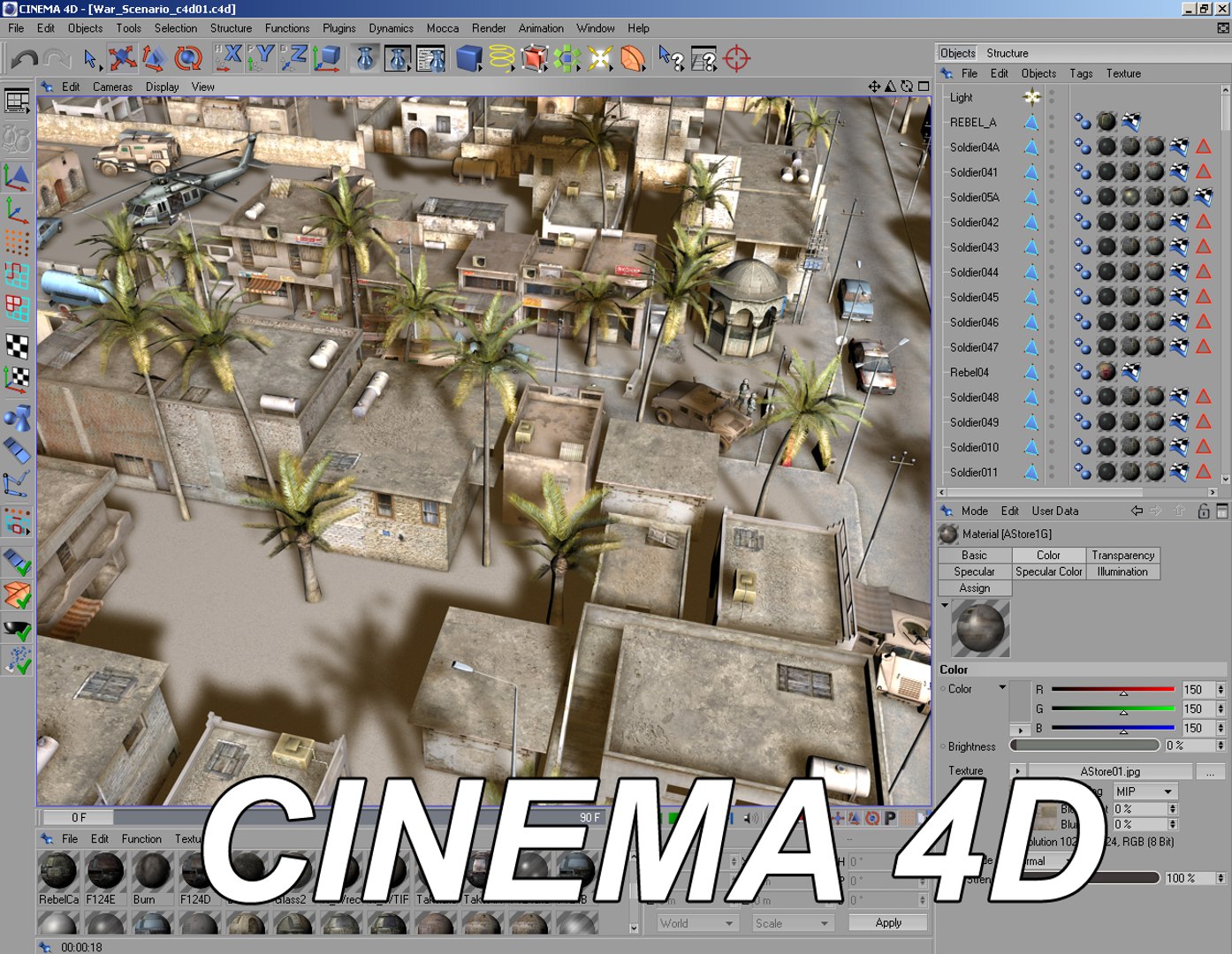The image size is (1232, 954).
Task: Toggle the particles green-check option
Action: [x=17, y=661]
